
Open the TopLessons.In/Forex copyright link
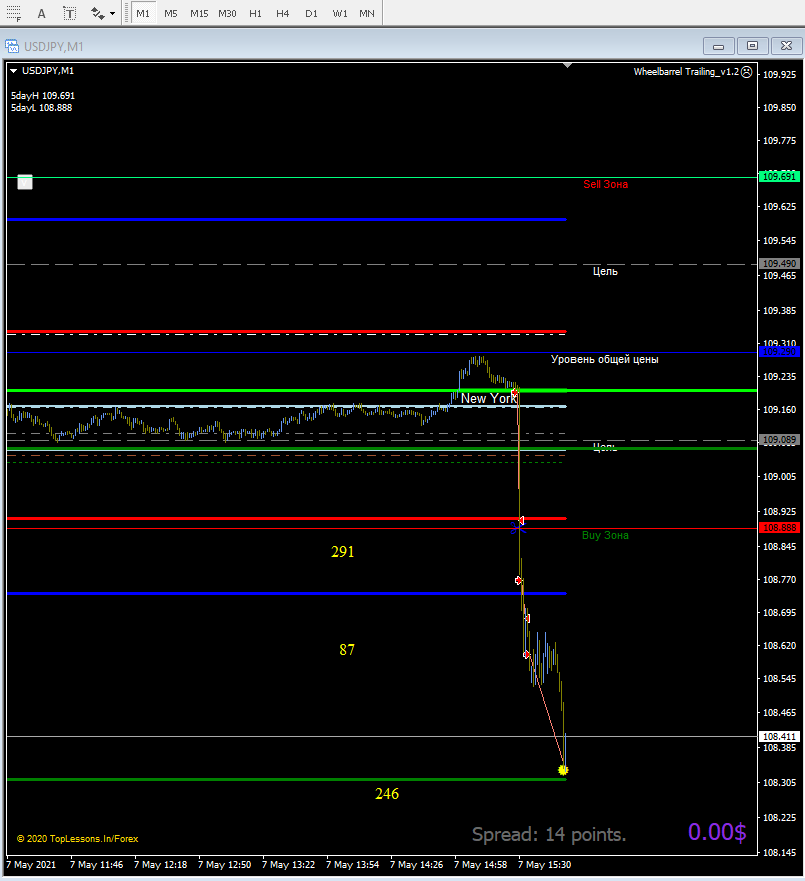(78, 839)
